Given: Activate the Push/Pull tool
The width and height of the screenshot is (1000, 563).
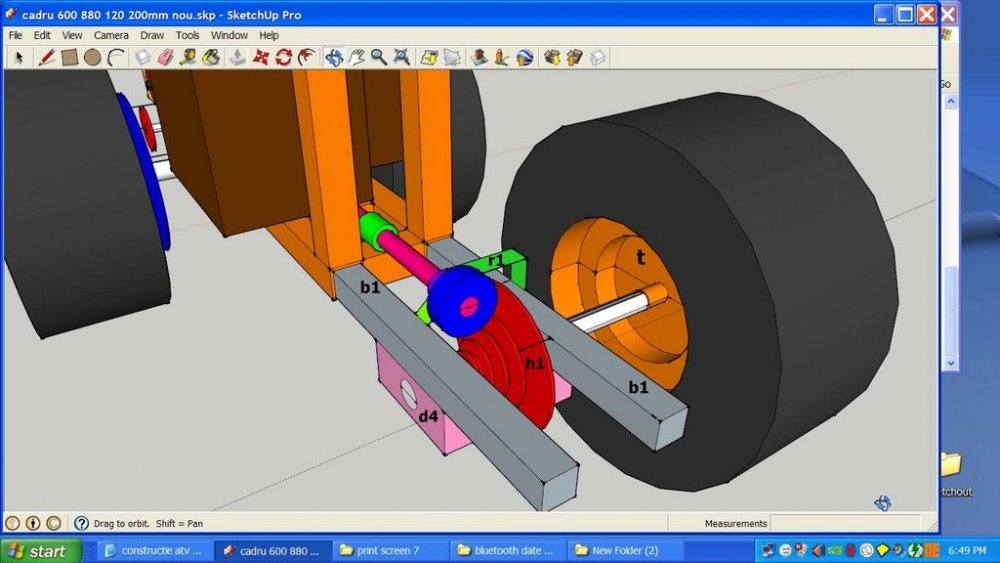Looking at the screenshot, I should 237,58.
